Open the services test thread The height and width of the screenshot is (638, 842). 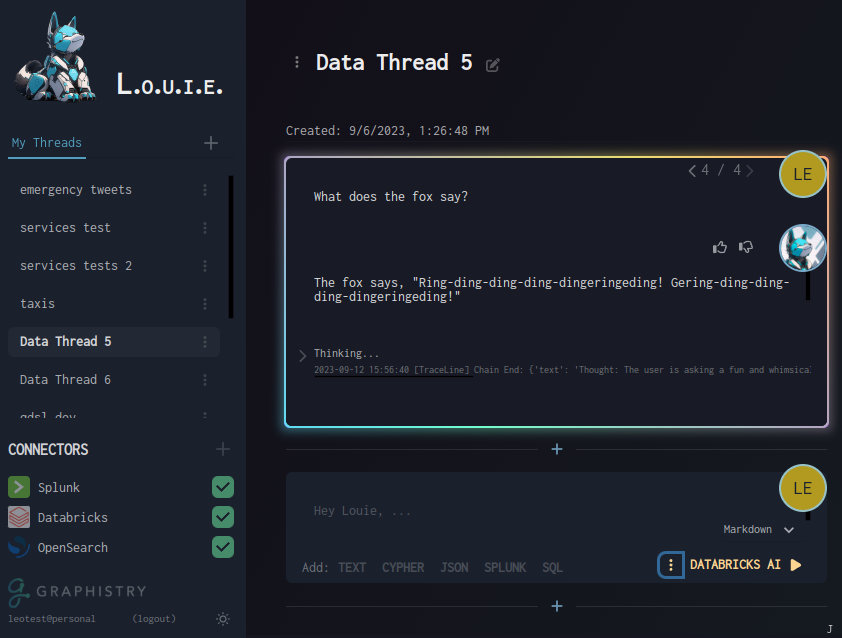point(65,228)
